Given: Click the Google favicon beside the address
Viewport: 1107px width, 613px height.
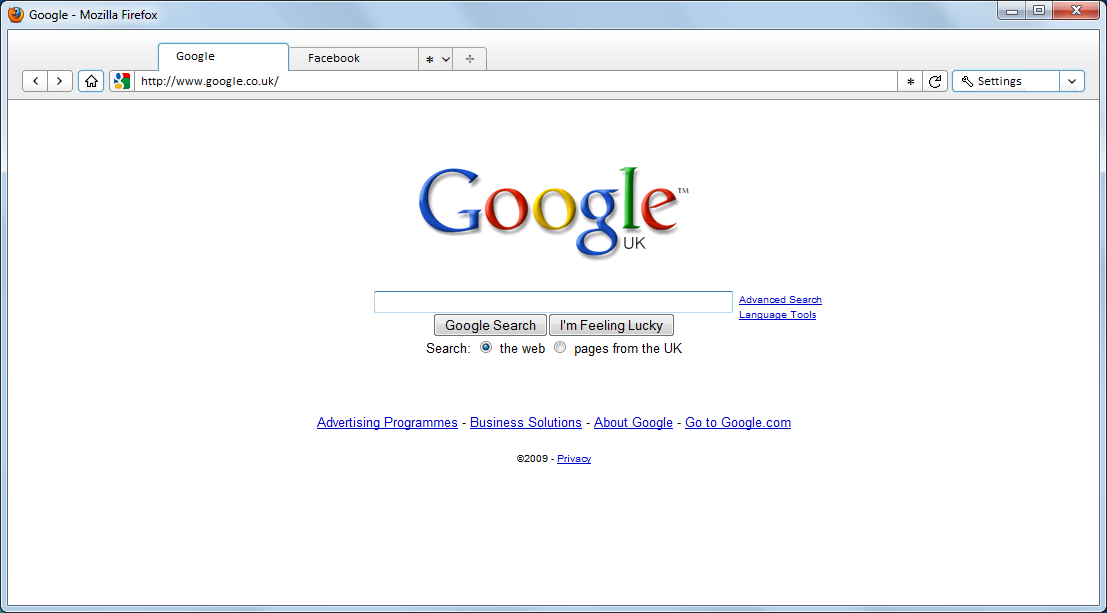Looking at the screenshot, I should 122,81.
